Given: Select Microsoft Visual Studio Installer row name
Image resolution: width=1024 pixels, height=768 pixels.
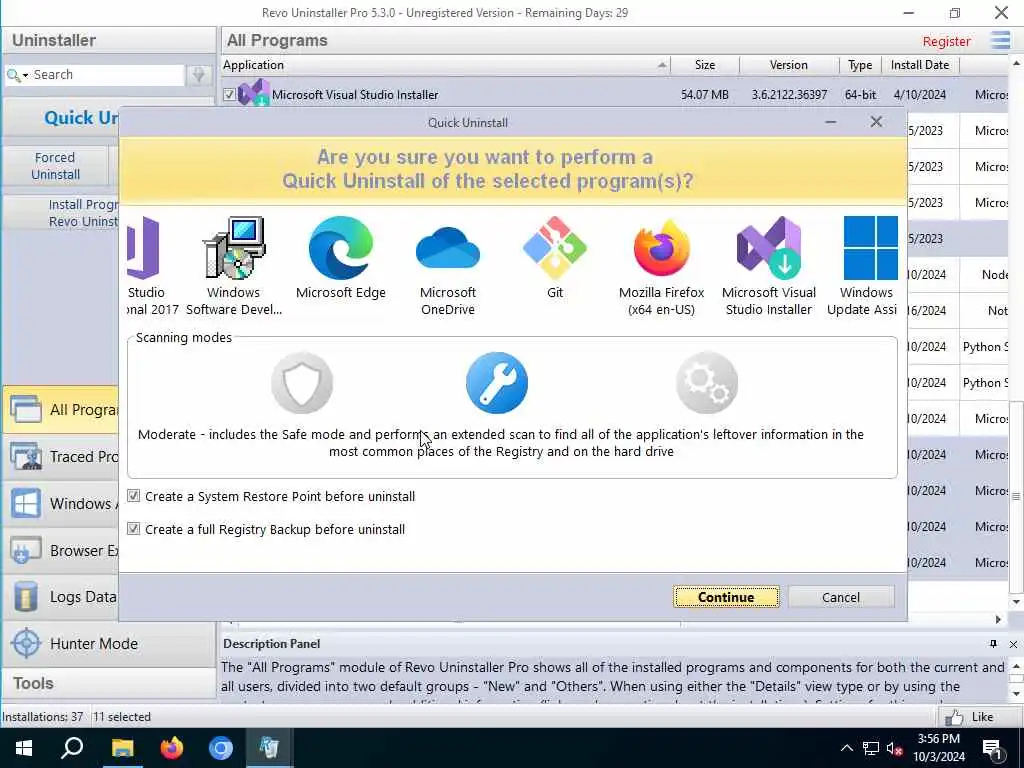Looking at the screenshot, I should coord(355,95).
